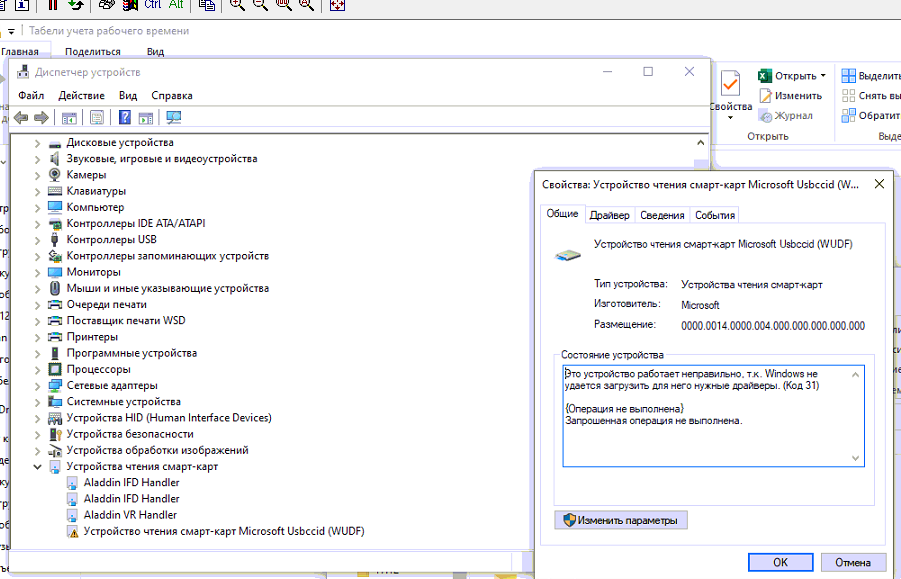Screen dimensions: 901x579
Task: Click the Network adapters category icon
Action: [55, 385]
